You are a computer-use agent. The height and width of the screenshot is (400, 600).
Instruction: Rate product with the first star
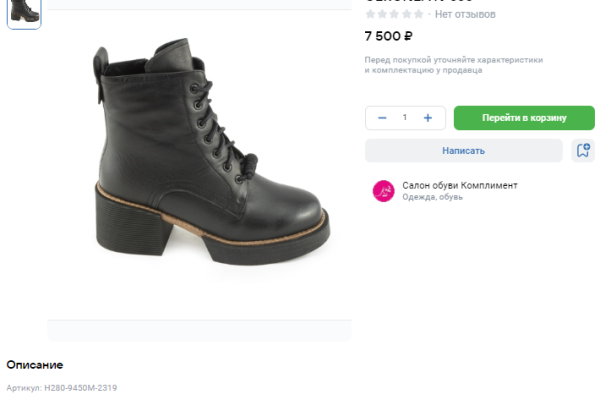tap(370, 15)
